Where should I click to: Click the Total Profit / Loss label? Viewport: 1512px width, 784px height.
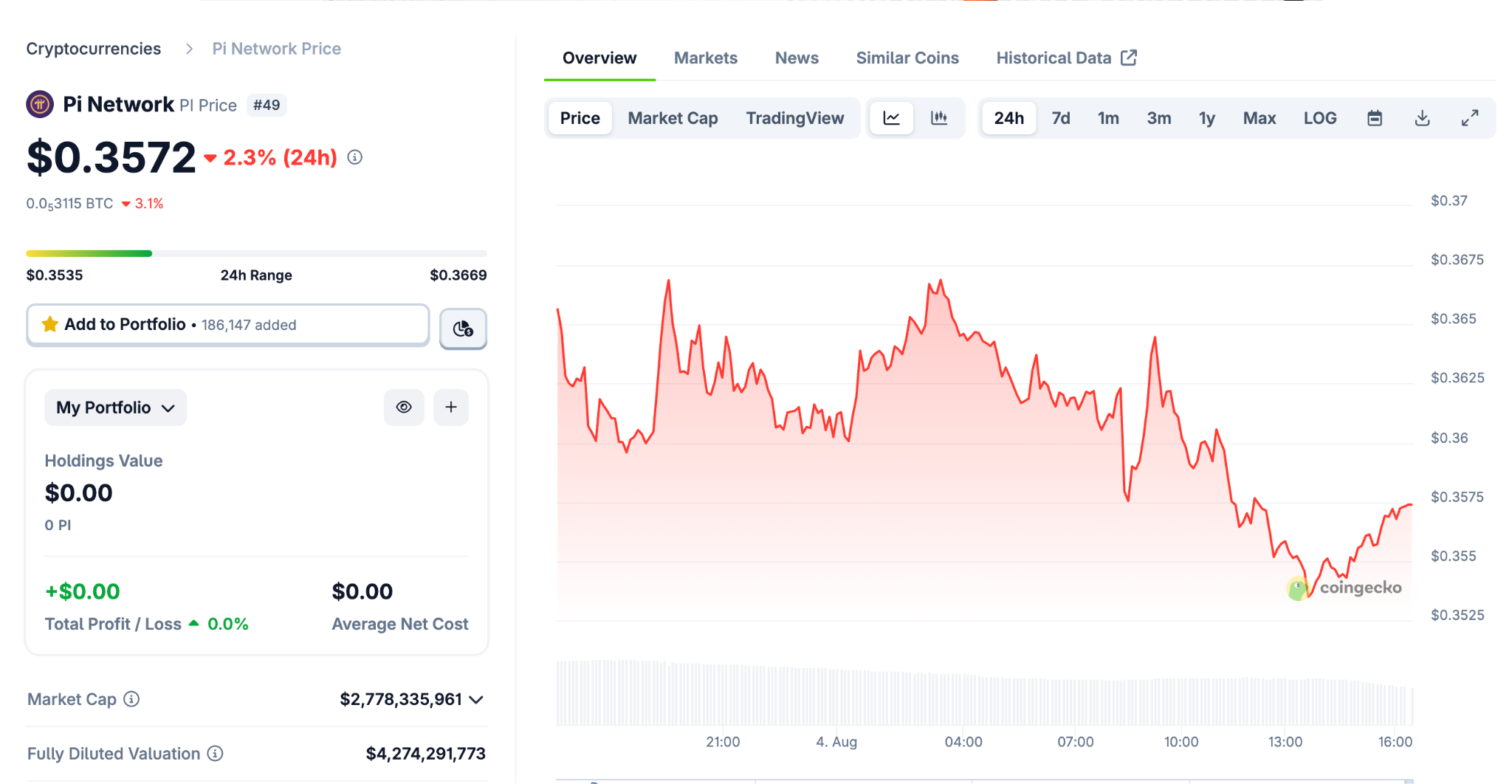pos(113,624)
